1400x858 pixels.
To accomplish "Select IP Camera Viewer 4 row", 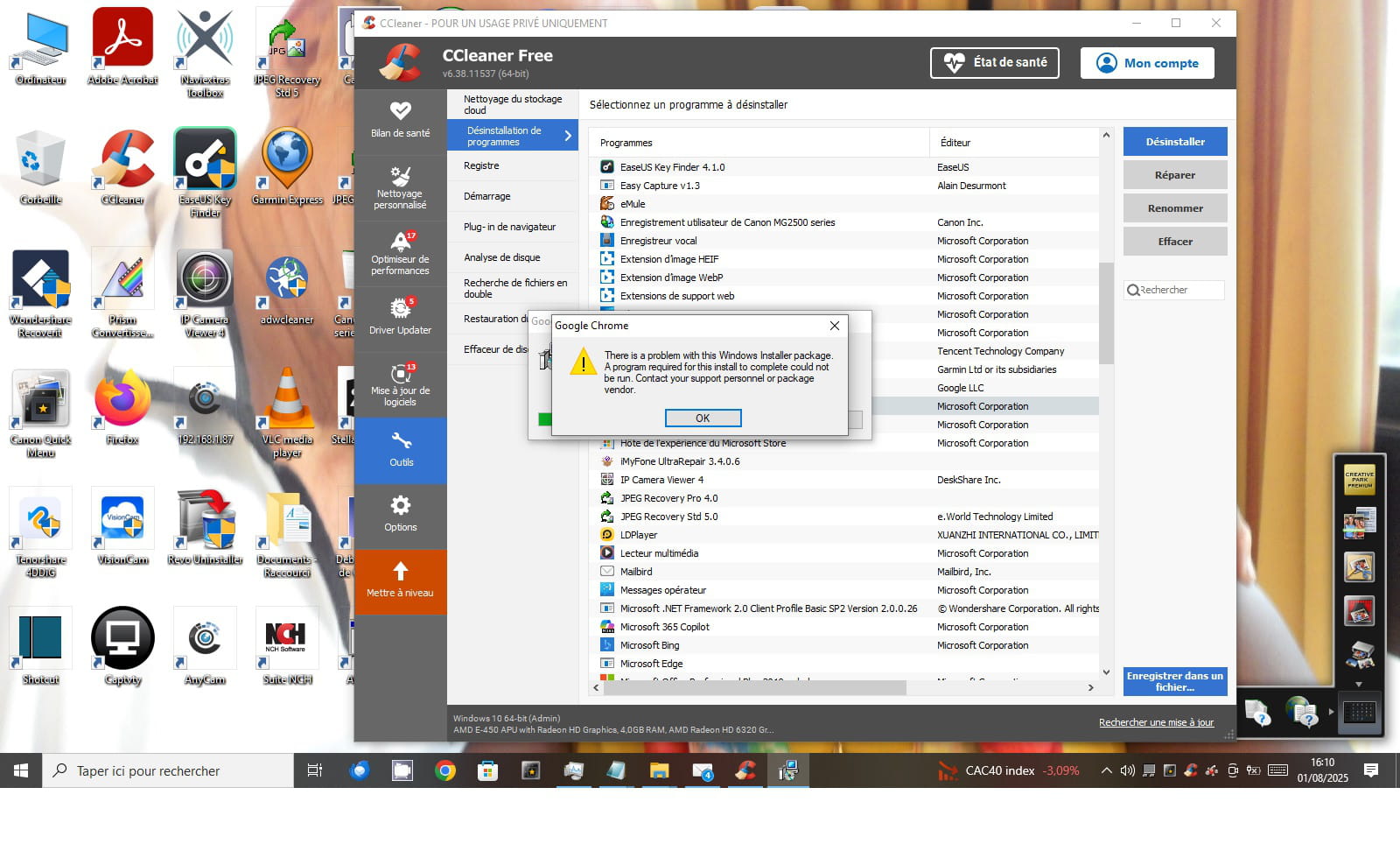I will (844, 480).
